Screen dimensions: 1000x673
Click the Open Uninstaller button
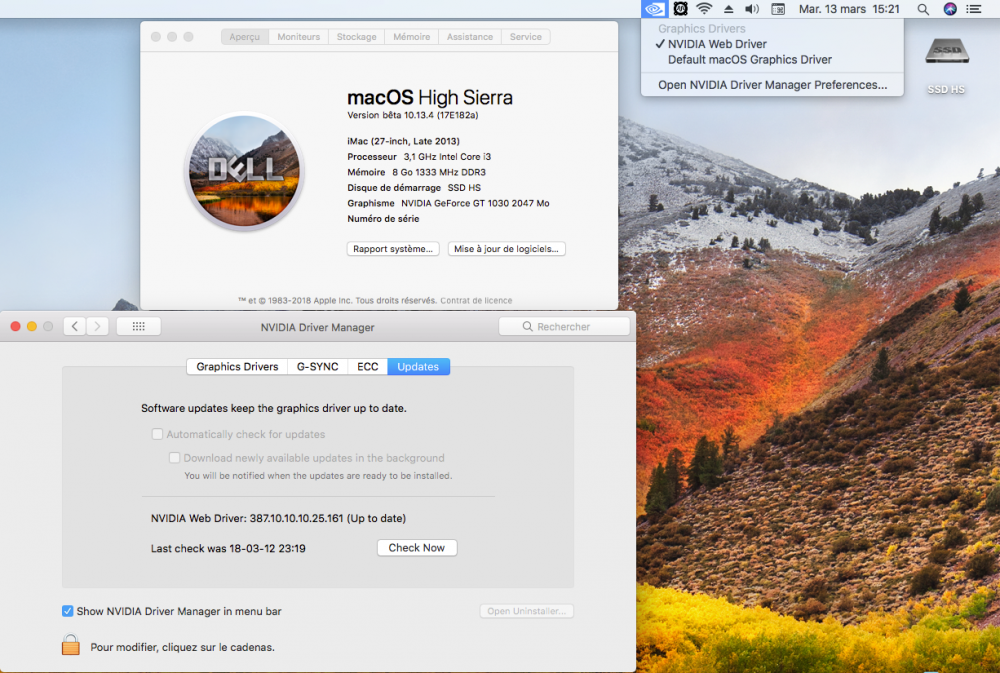click(526, 611)
